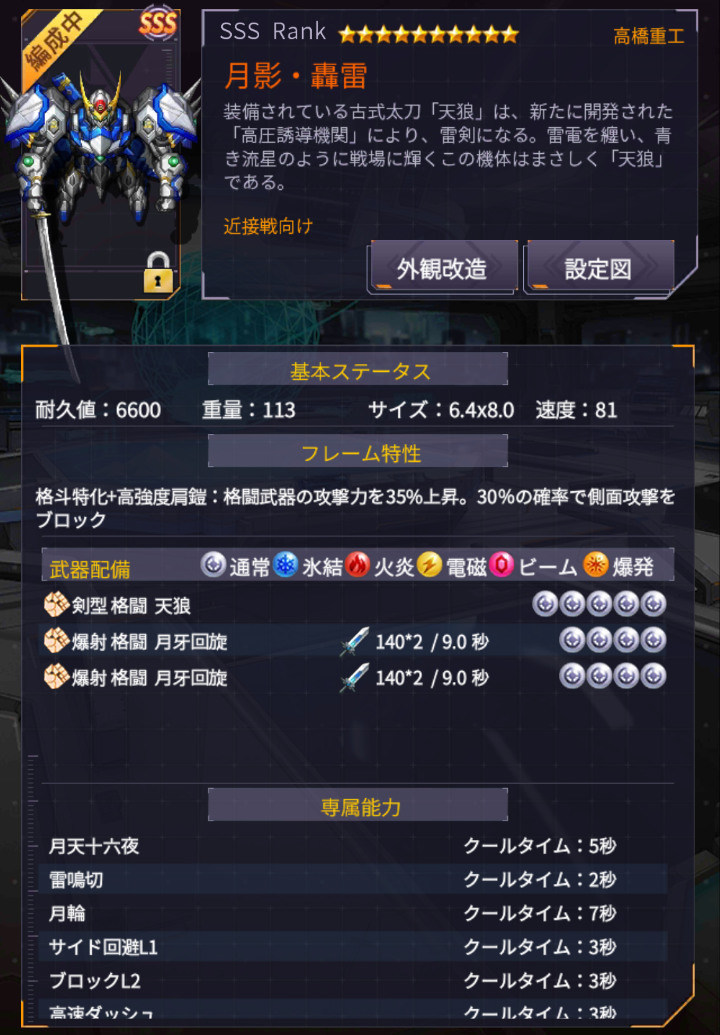
Task: Select the second 爆射 格闘 月牙回旋 weapon row
Action: [355, 678]
